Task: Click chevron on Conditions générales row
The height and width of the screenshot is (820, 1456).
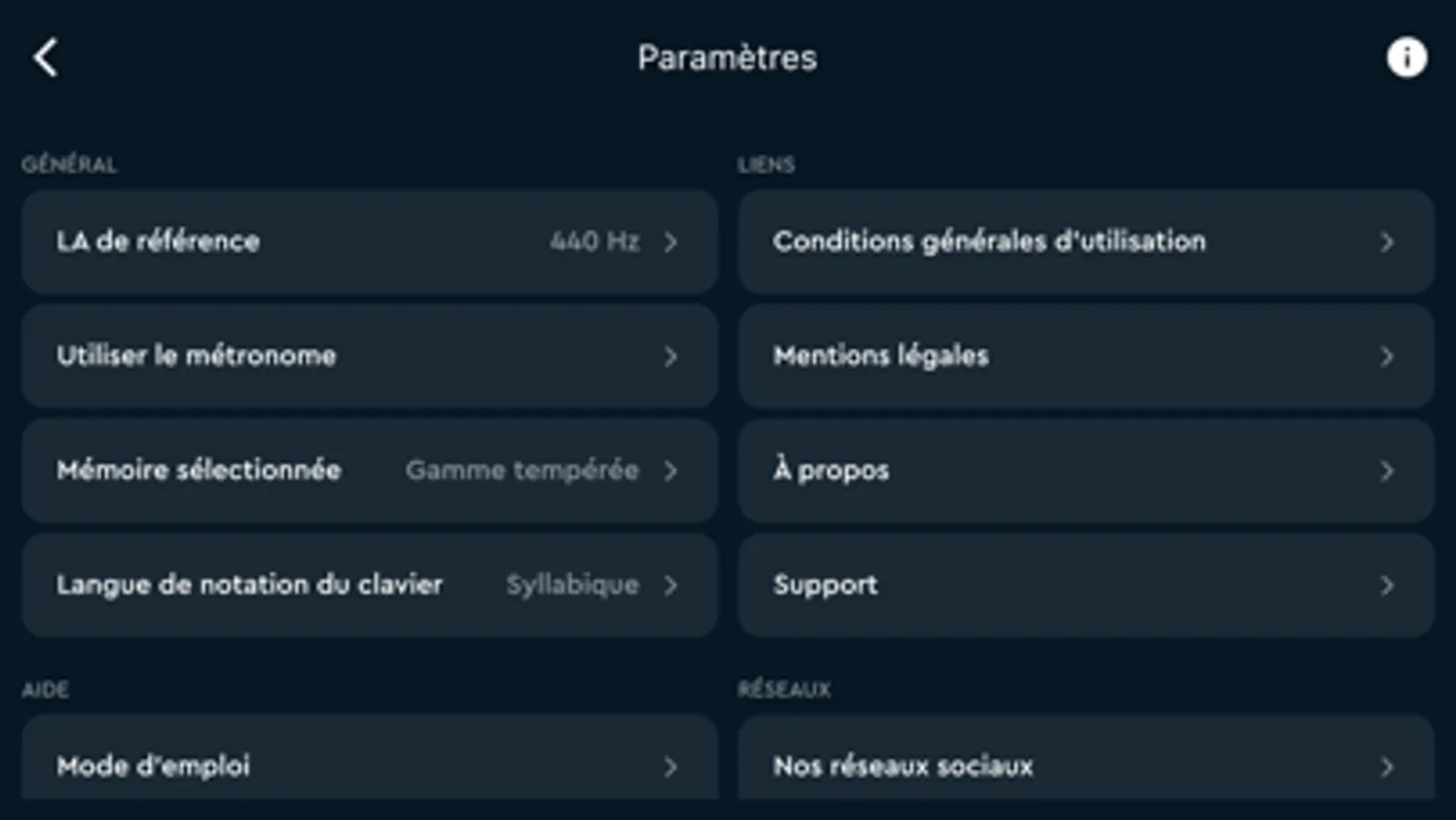Action: [x=1387, y=242]
